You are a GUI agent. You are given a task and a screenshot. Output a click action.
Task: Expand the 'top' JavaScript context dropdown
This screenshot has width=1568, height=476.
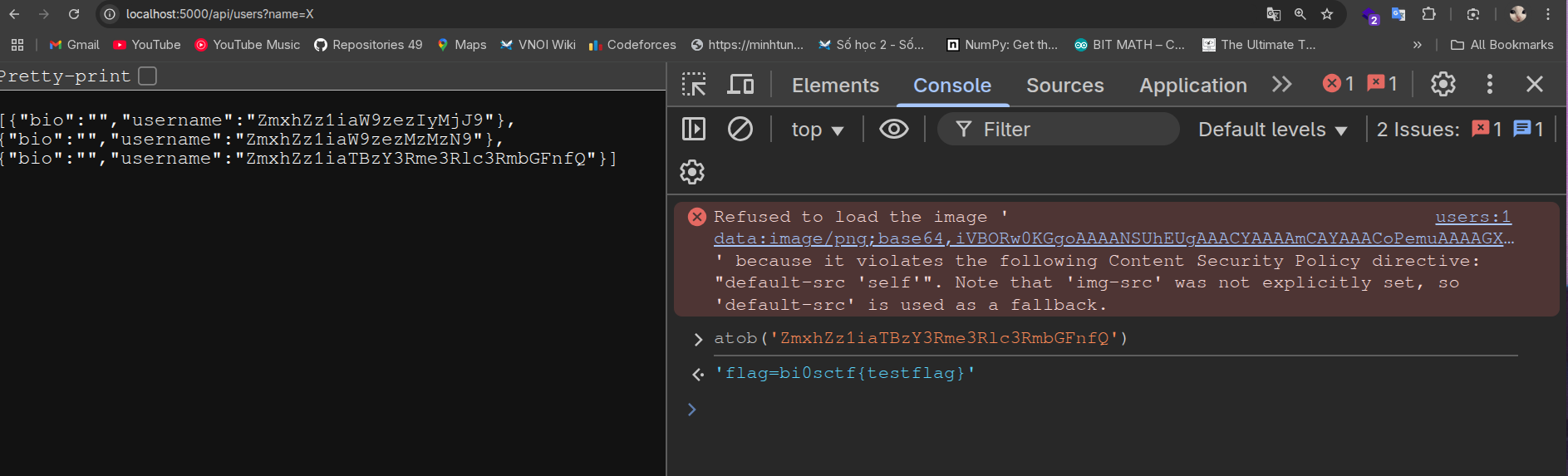tap(818, 130)
